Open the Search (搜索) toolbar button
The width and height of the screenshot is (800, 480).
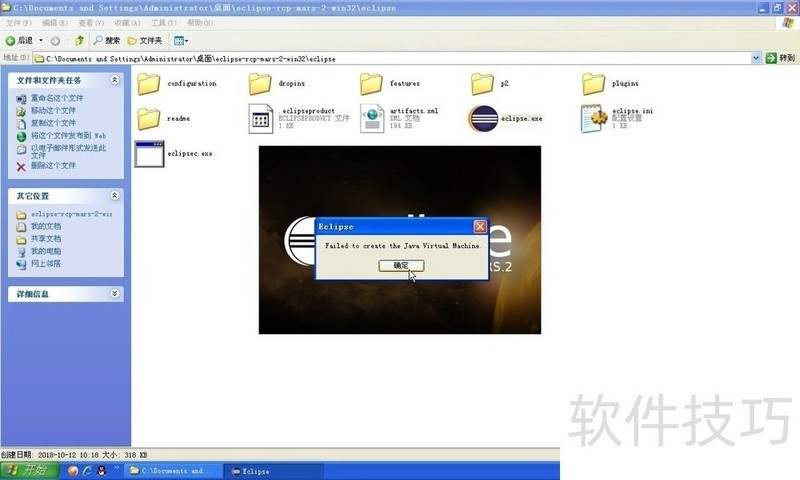tap(107, 40)
